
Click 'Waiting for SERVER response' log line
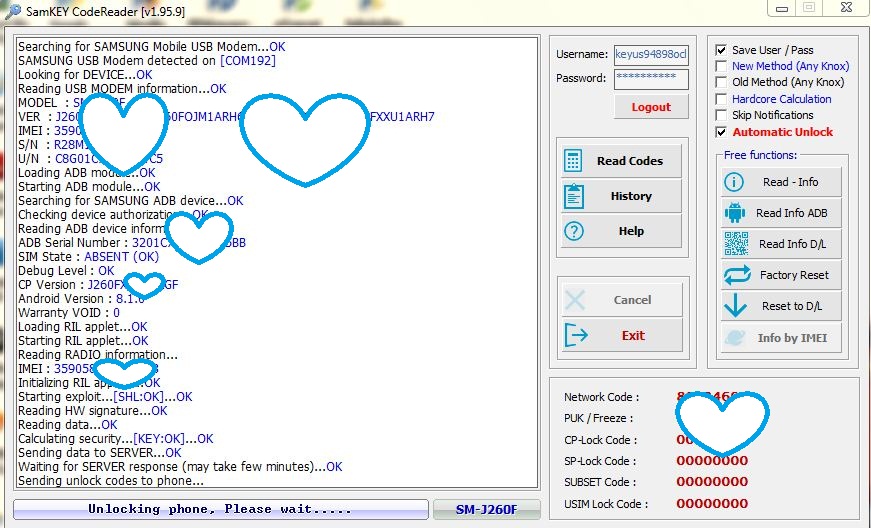coord(180,467)
